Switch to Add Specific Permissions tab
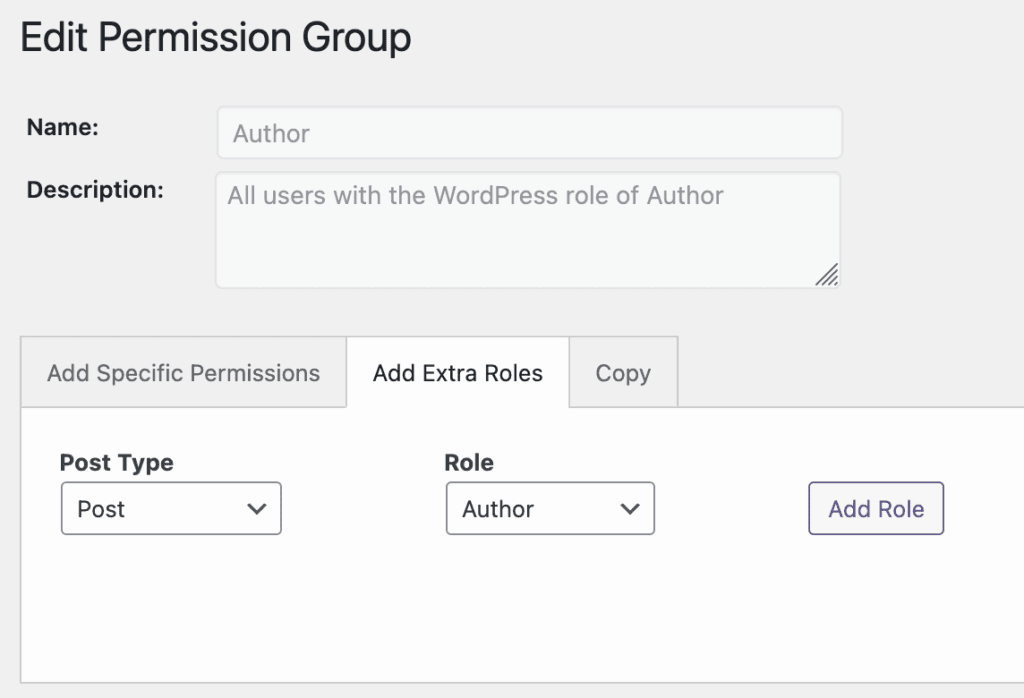Viewport: 1024px width, 698px height. tap(183, 373)
